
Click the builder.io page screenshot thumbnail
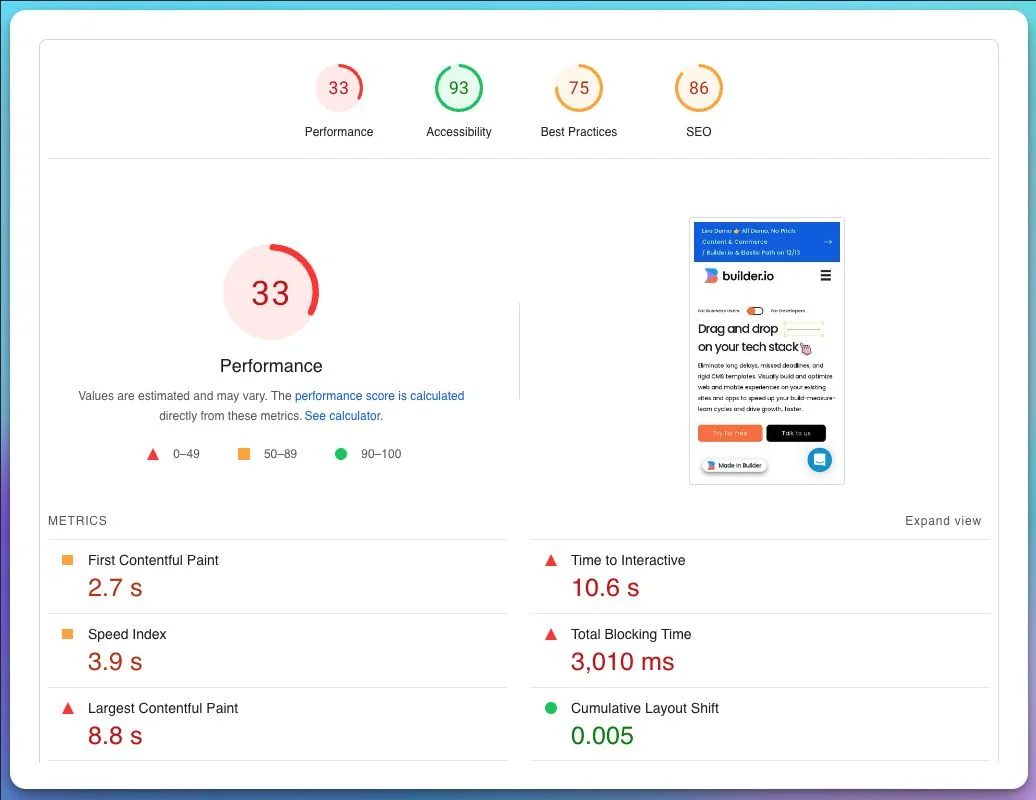coord(766,351)
